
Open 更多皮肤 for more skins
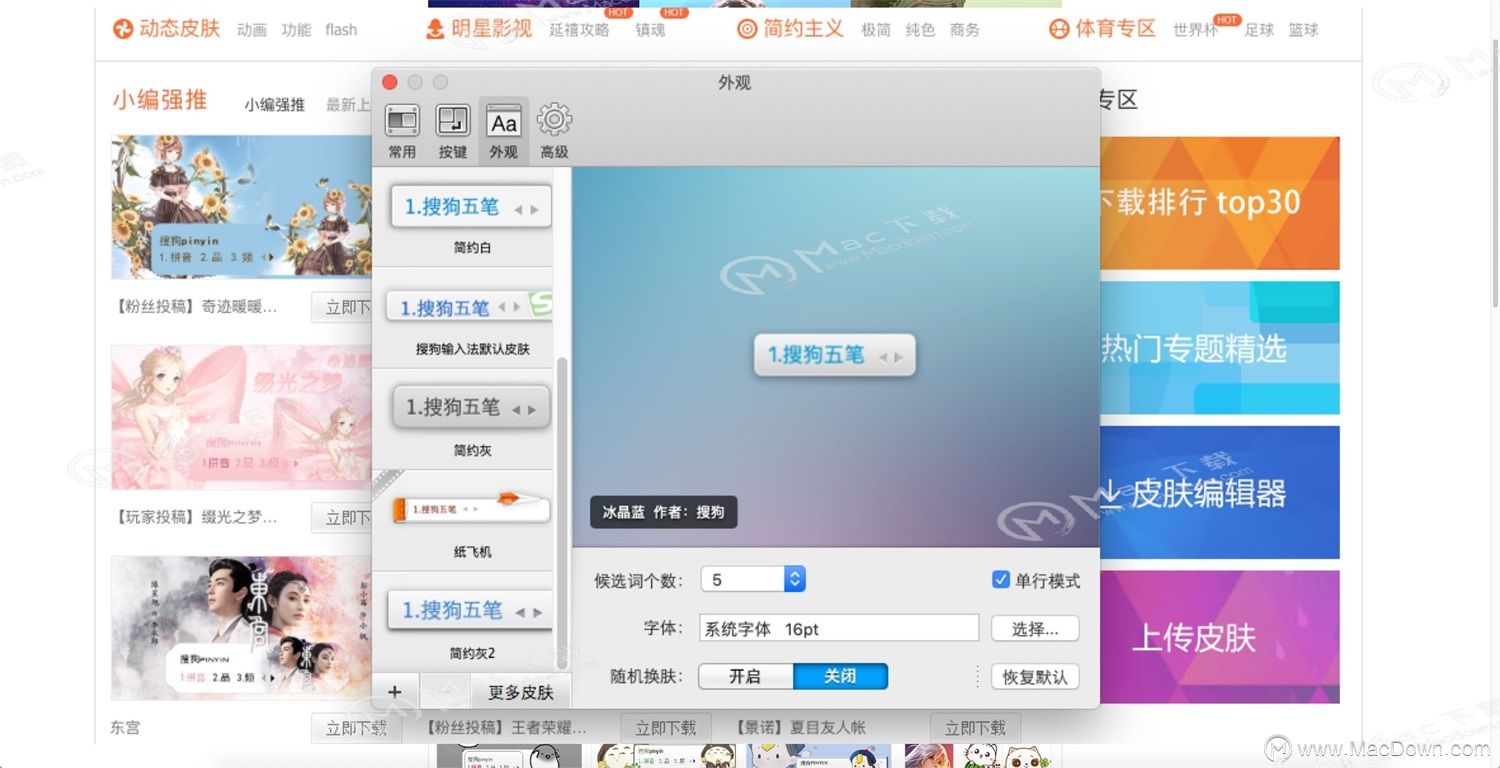pyautogui.click(x=520, y=692)
